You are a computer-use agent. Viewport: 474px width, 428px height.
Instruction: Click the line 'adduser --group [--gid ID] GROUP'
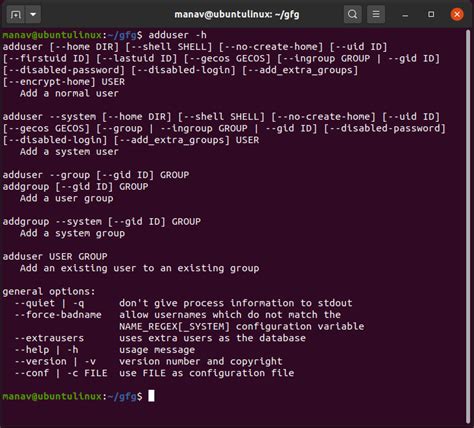[96, 175]
